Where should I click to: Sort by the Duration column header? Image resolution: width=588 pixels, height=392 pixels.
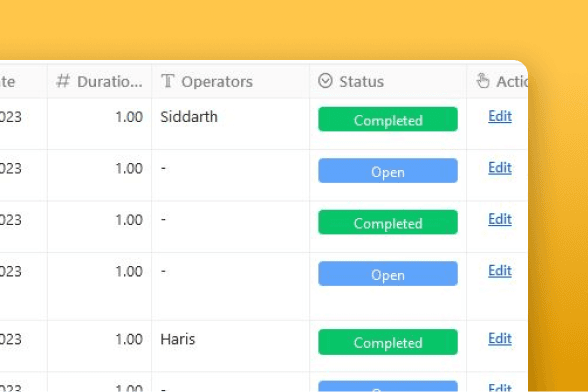tap(110, 82)
